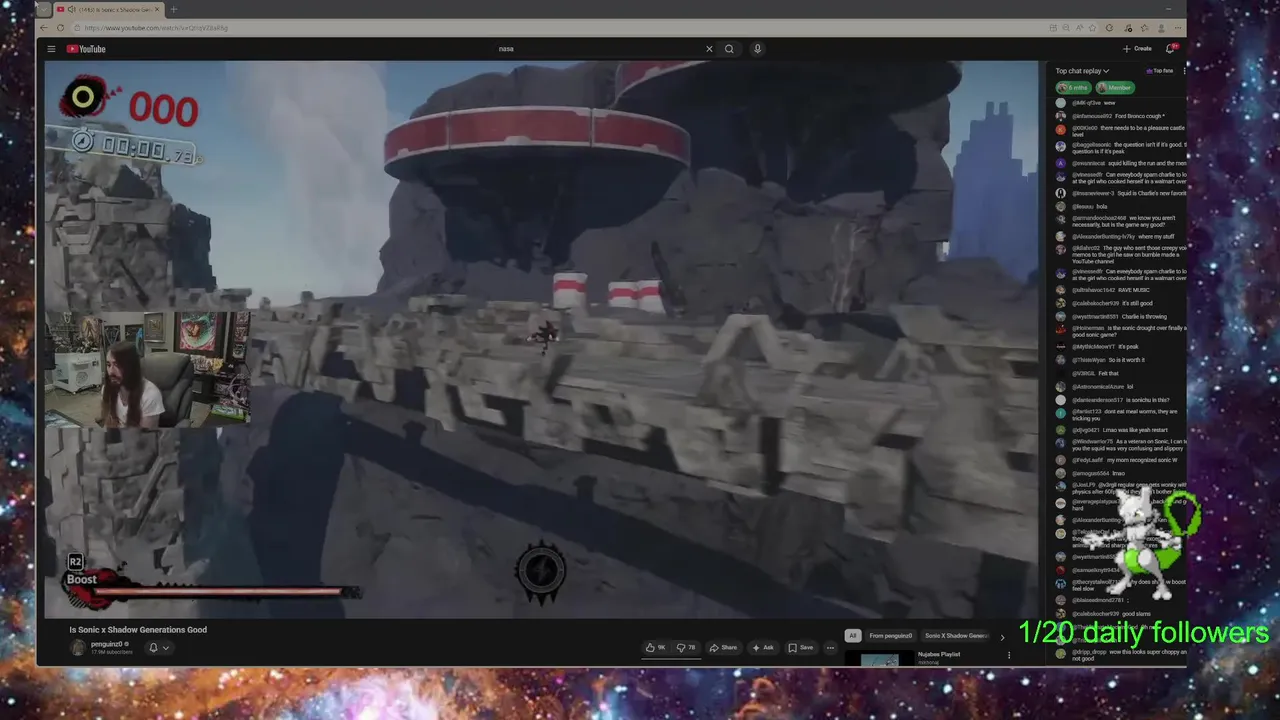The width and height of the screenshot is (1280, 720).
Task: Reload the page in the browser
Action: click(x=60, y=28)
